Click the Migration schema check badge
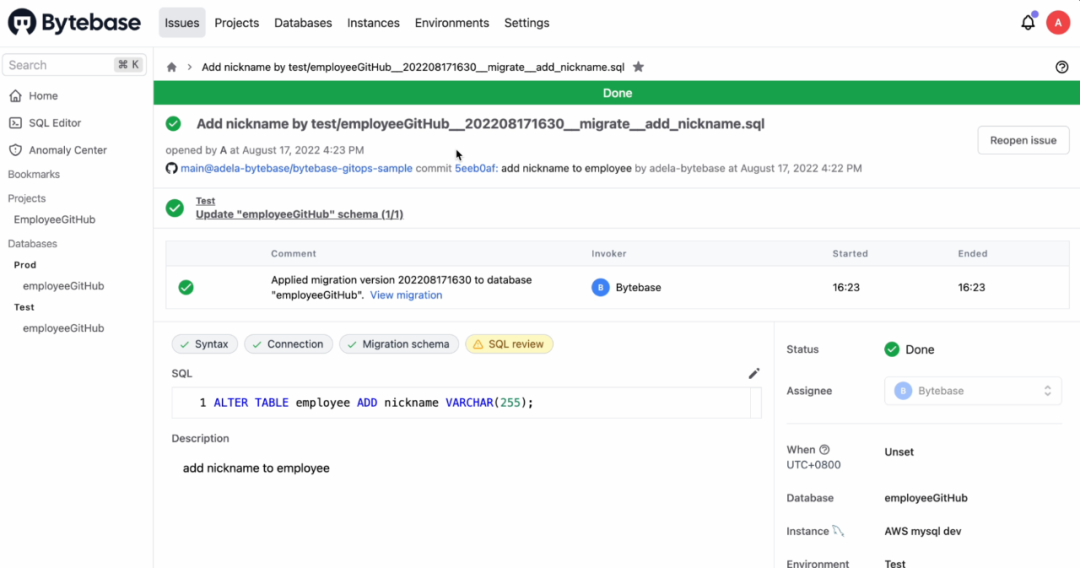Screen dimensions: 1080x568 399,344
